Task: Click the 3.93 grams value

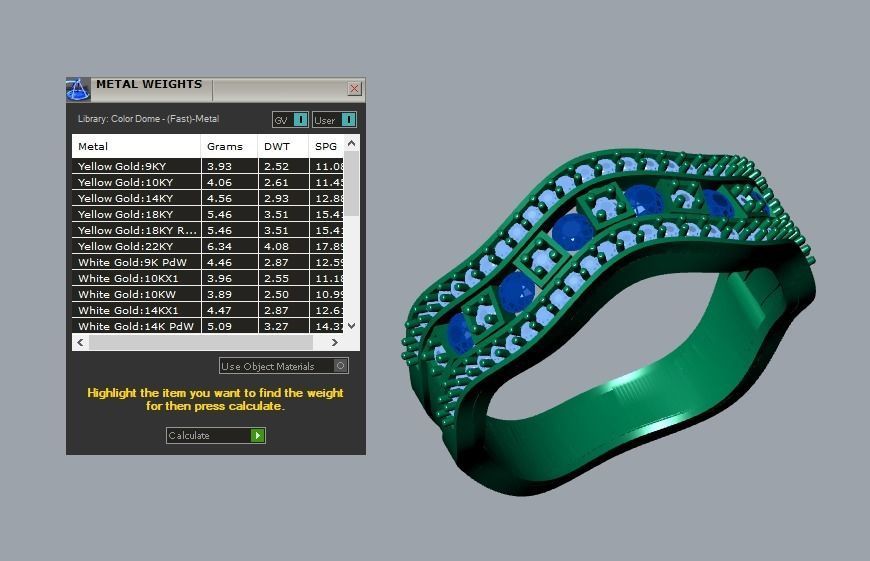Action: (219, 166)
